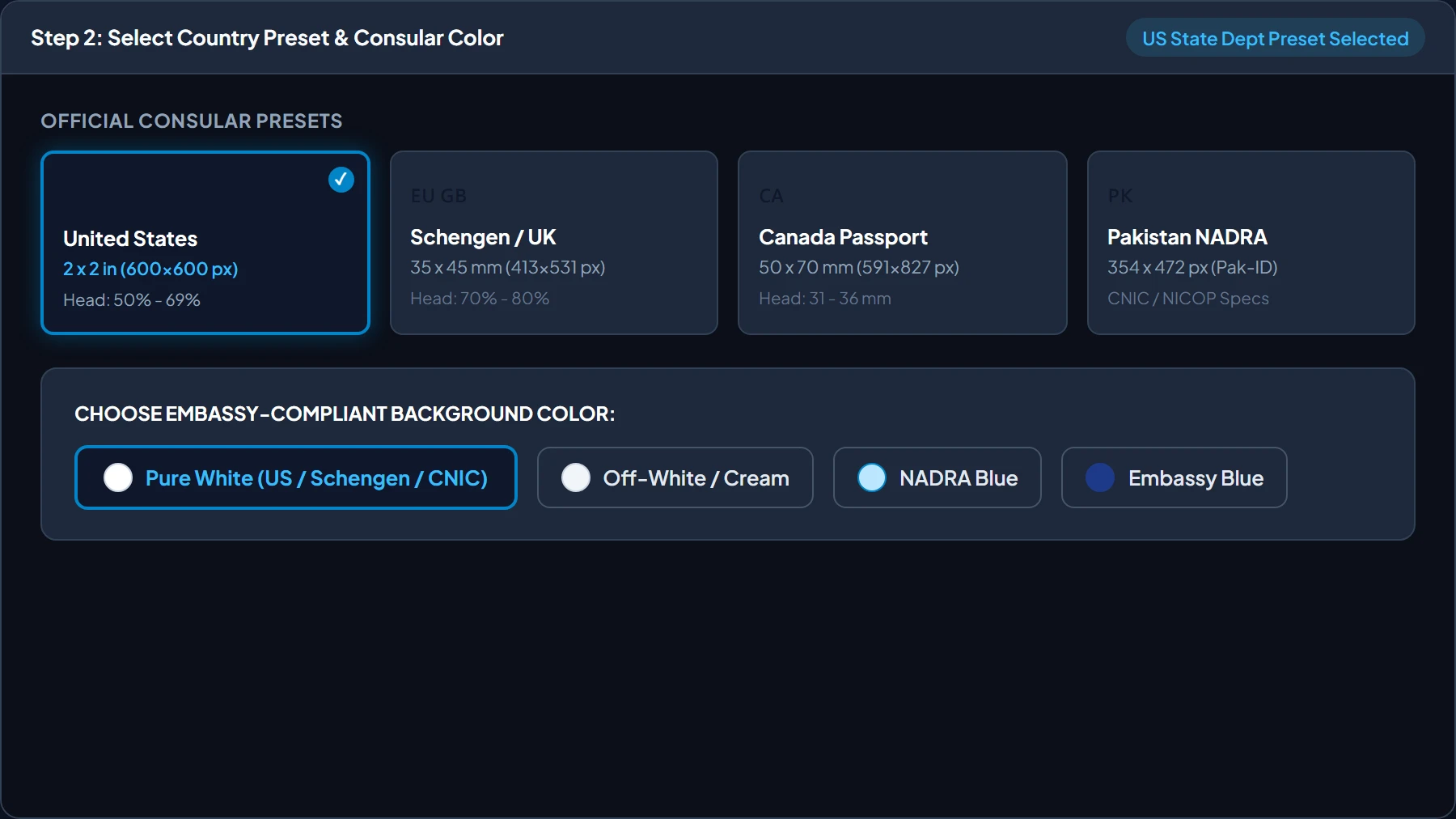1456x819 pixels.
Task: Click the Pure White color swatch circle
Action: pyautogui.click(x=118, y=477)
